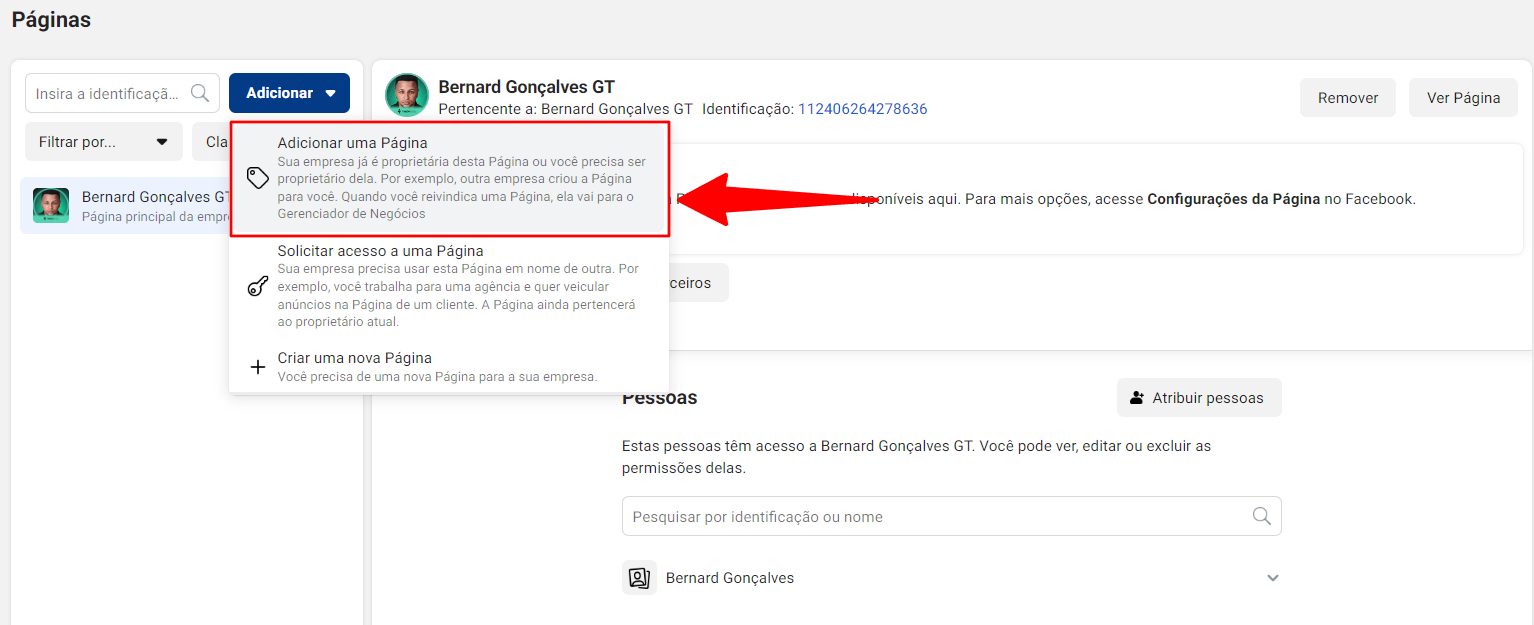The image size is (1534, 625).
Task: Click the plus icon for Criar nova Página
Action: (x=258, y=367)
